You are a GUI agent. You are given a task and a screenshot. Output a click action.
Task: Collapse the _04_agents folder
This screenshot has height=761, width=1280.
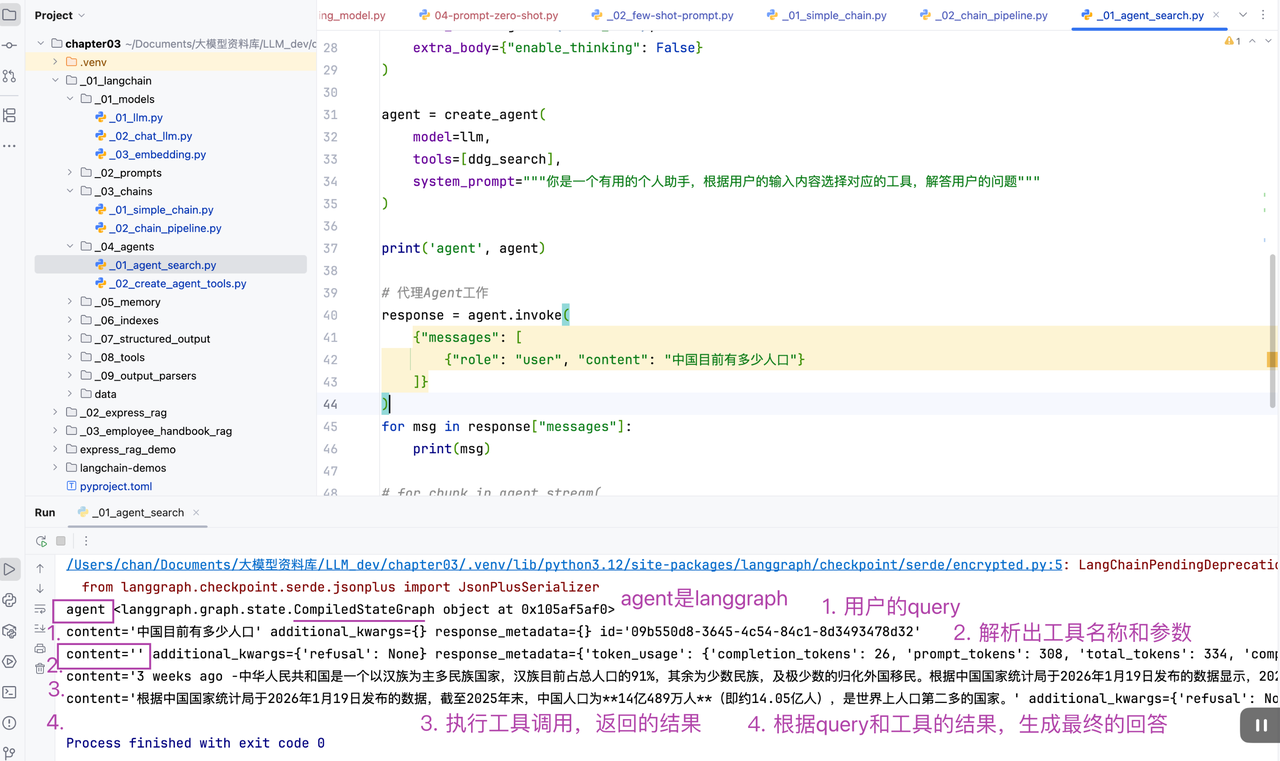(x=70, y=246)
